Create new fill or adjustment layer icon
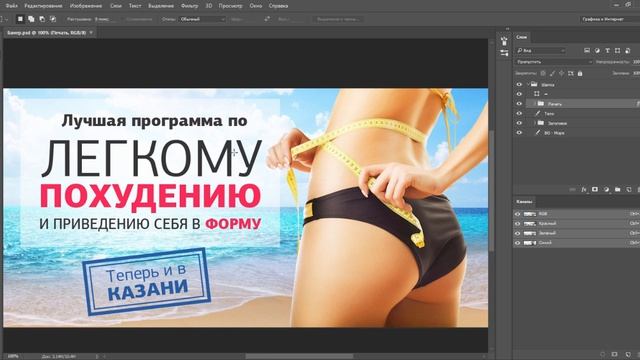The height and width of the screenshot is (360, 640). [x=606, y=190]
